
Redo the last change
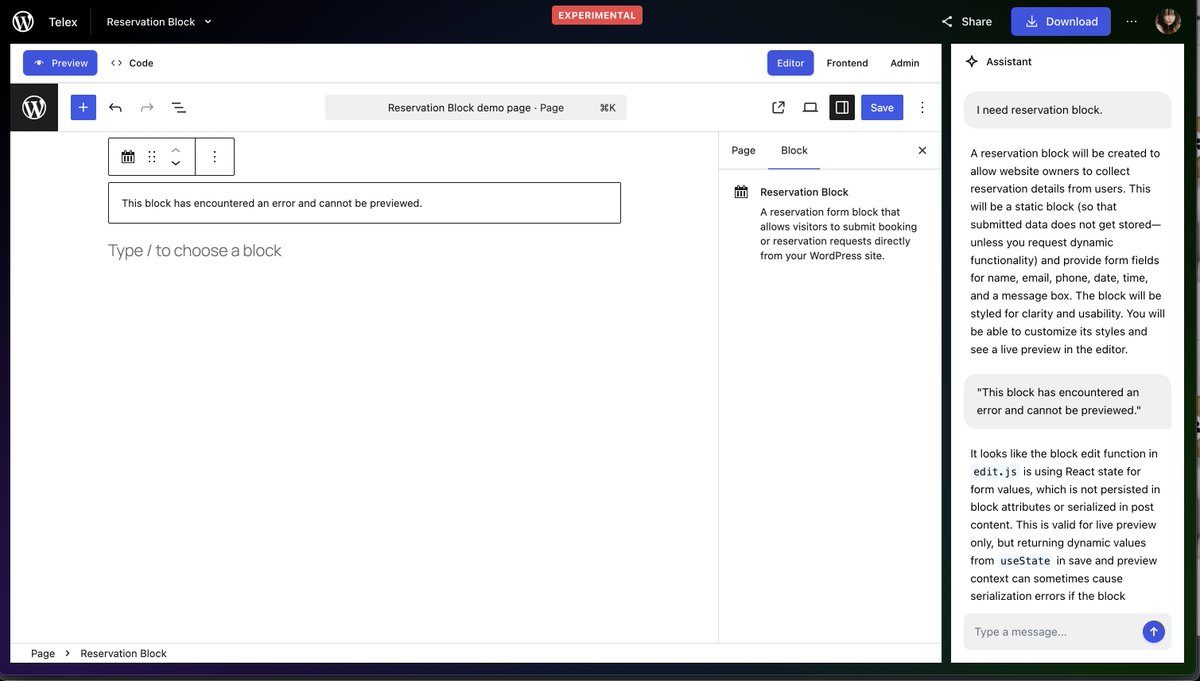(147, 107)
